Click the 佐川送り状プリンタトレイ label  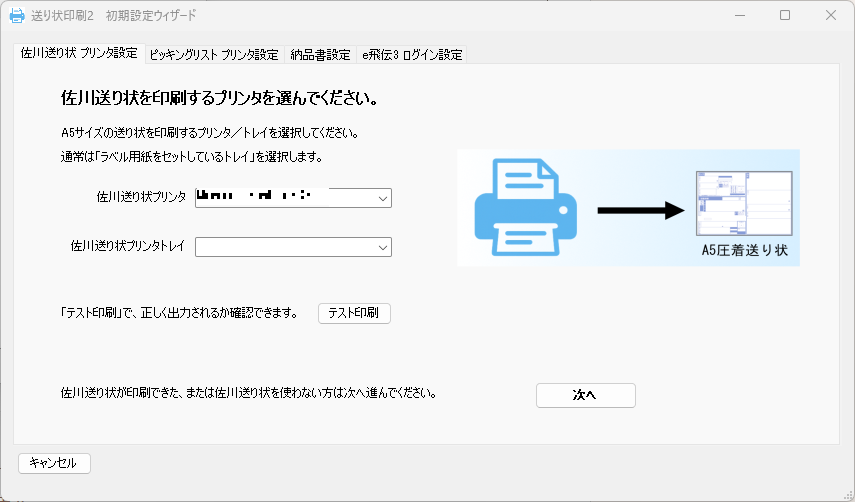click(128, 246)
